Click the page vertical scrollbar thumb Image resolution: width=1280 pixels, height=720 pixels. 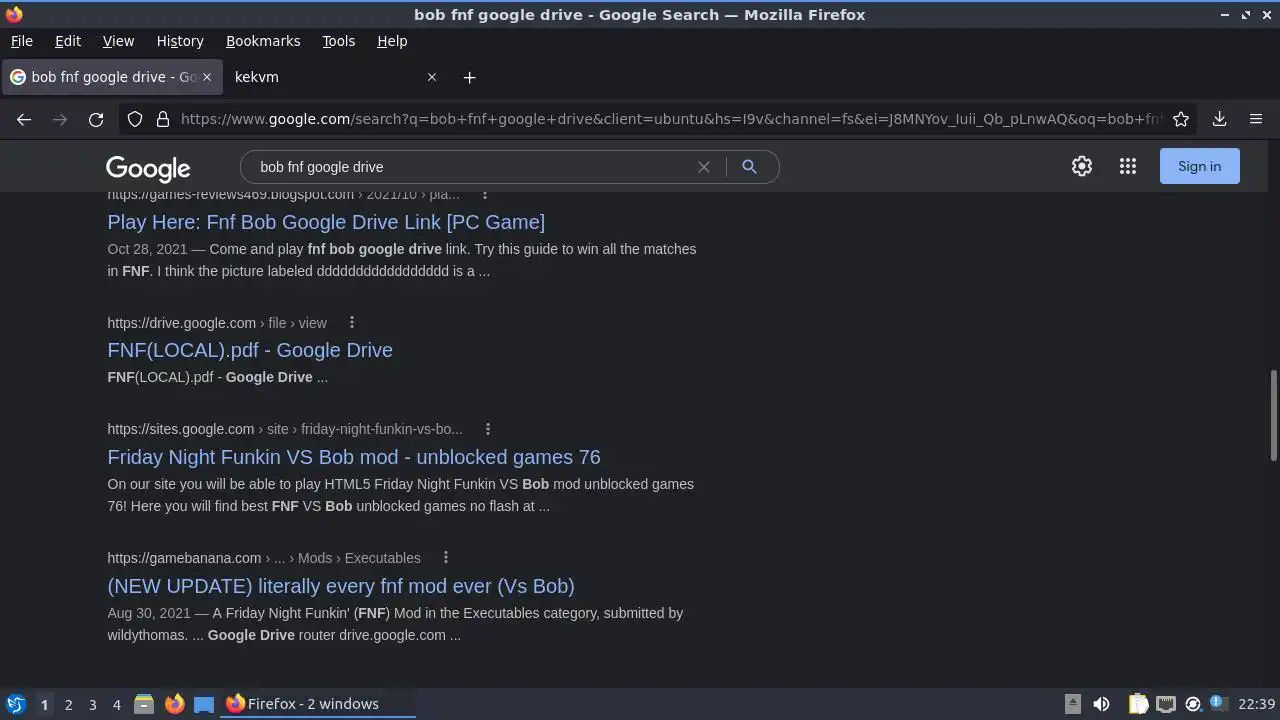(1273, 415)
